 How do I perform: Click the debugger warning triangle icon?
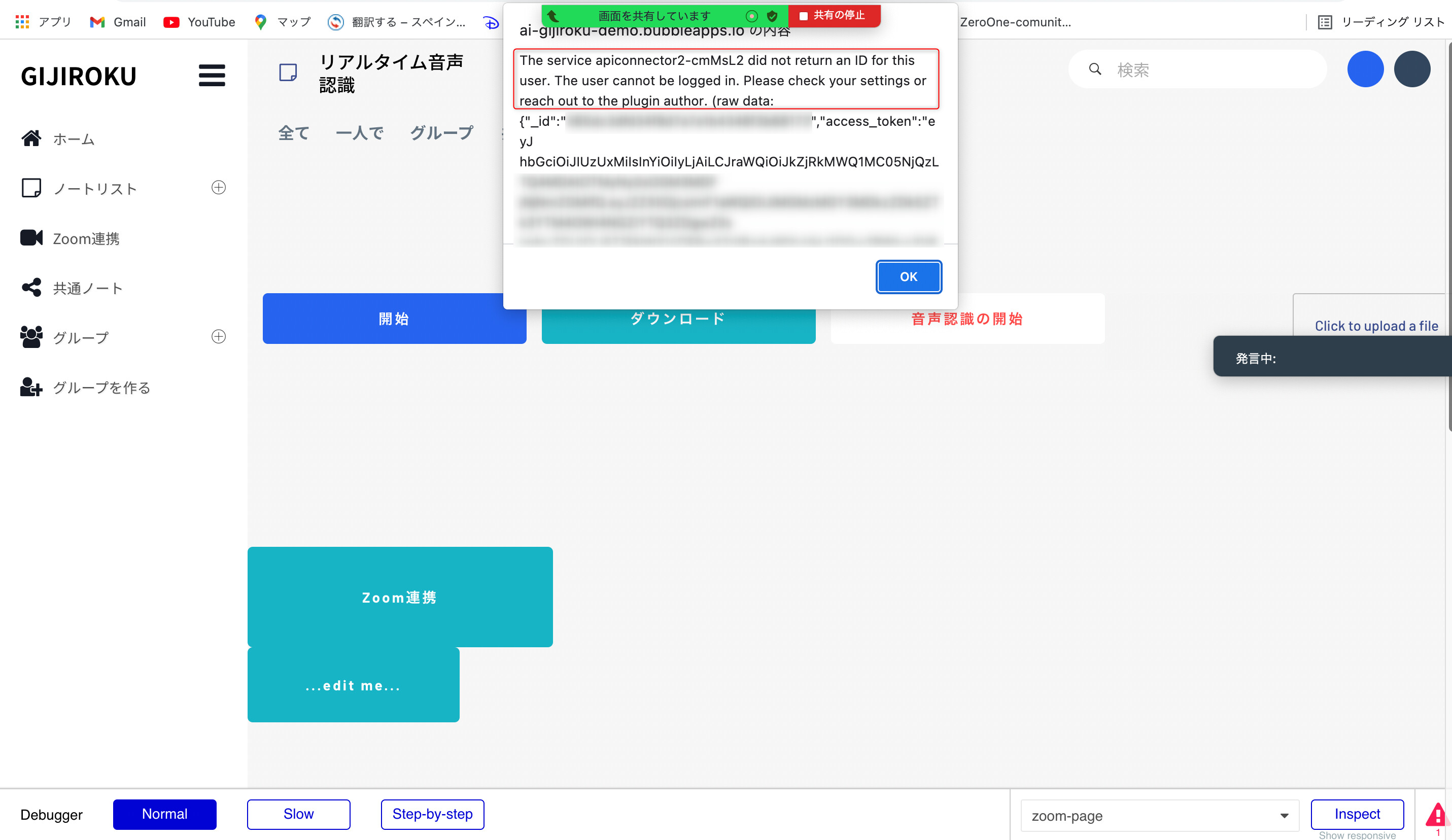[x=1437, y=815]
